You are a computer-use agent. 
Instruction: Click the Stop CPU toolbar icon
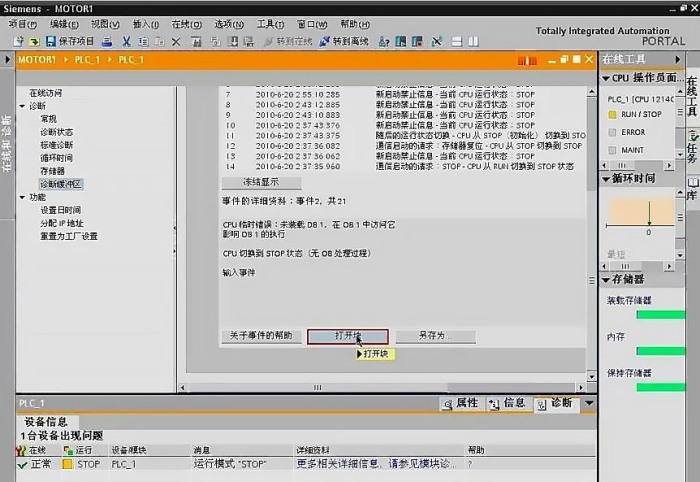coord(417,42)
